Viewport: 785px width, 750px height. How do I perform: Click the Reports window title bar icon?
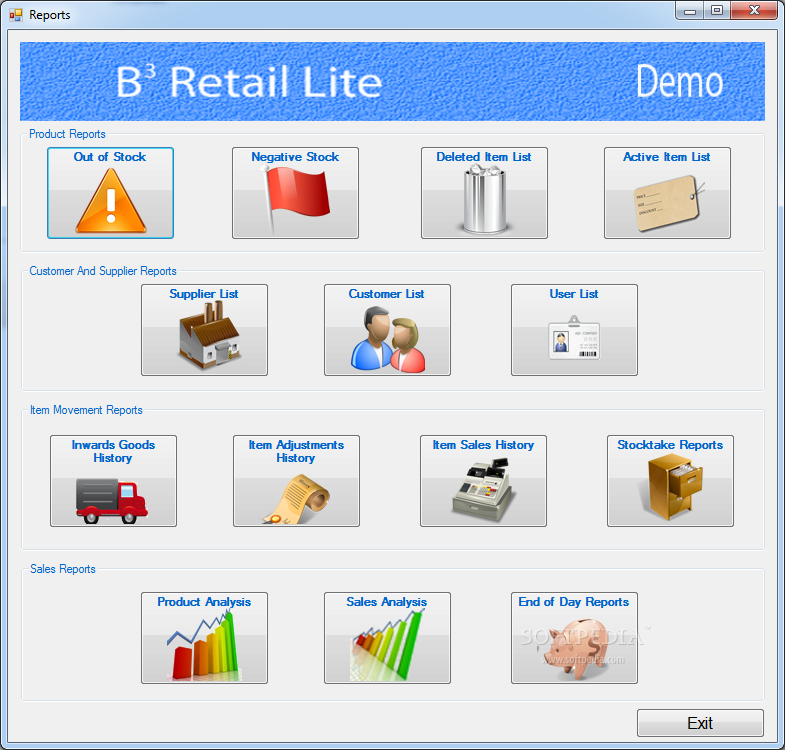pos(16,15)
